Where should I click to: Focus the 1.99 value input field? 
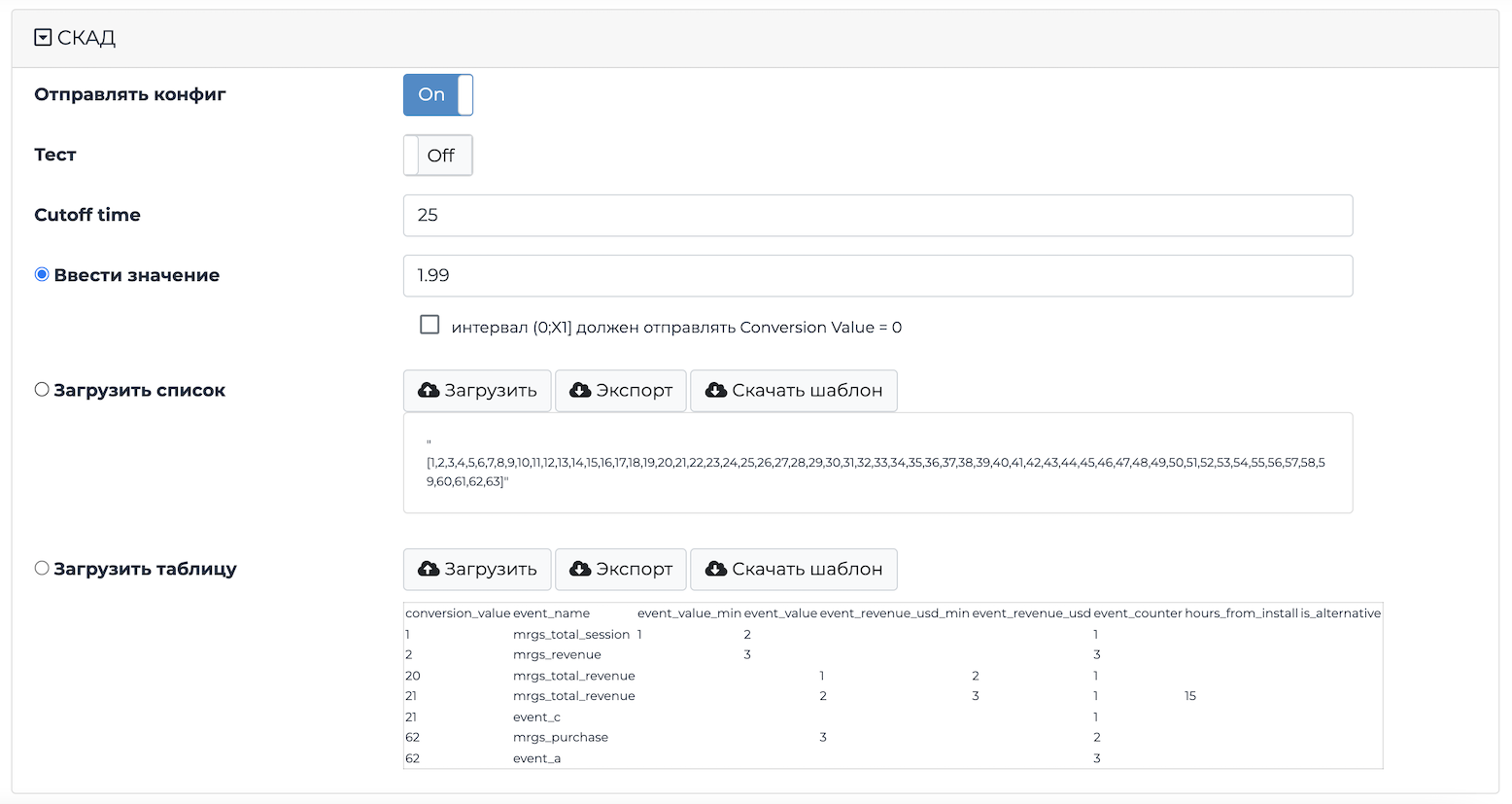(x=876, y=276)
